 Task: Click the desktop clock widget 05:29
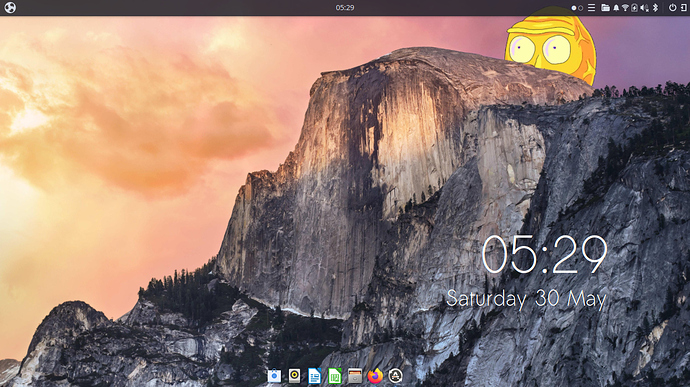[x=544, y=254]
